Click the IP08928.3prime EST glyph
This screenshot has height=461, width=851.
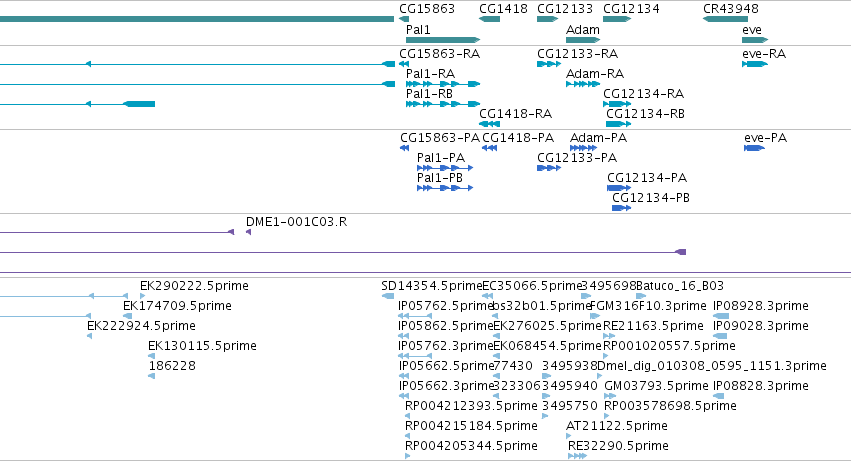[721, 316]
